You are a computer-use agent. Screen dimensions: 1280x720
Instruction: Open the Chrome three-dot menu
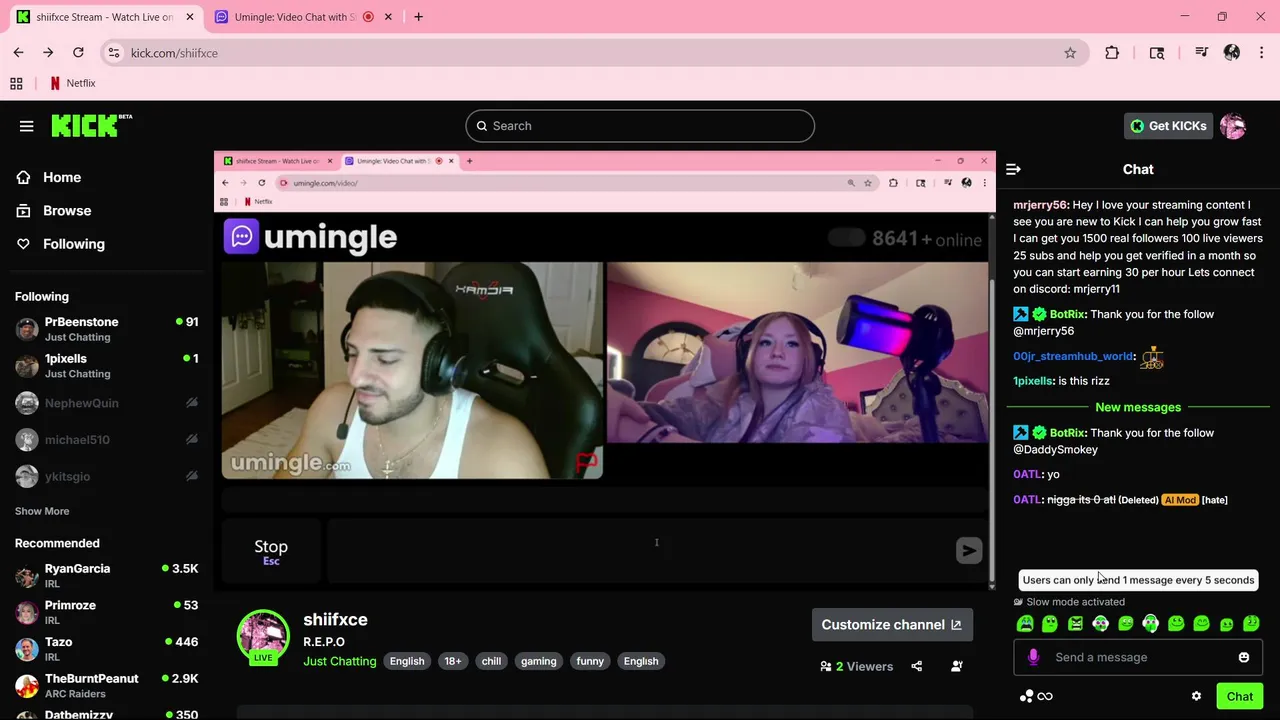click(x=1260, y=53)
